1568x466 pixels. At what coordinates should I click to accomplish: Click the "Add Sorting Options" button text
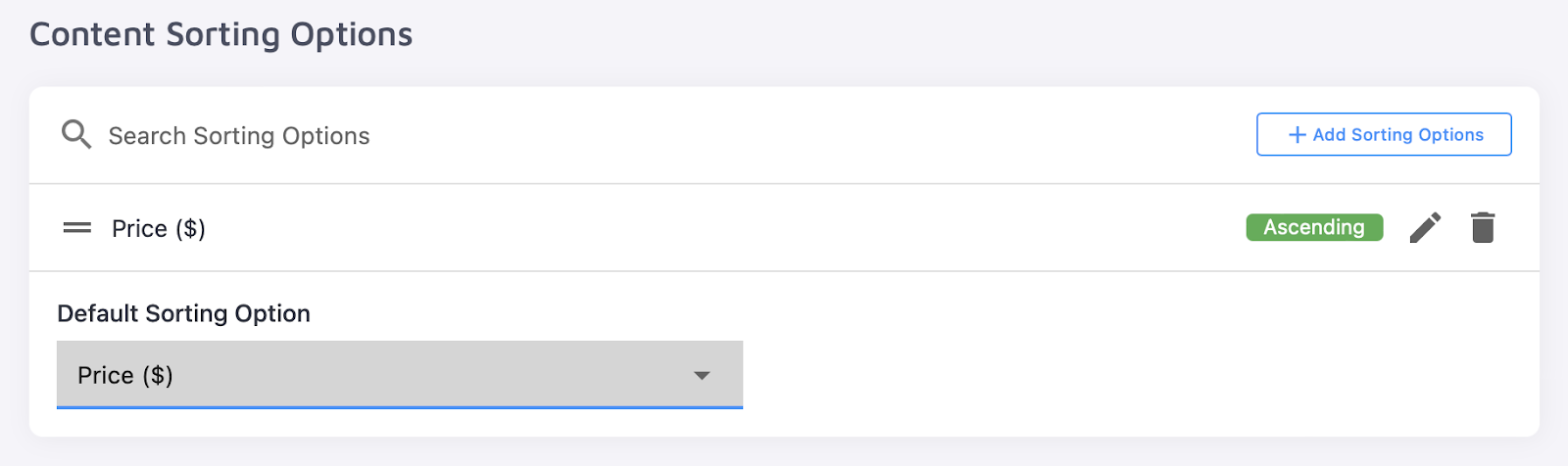point(1397,135)
